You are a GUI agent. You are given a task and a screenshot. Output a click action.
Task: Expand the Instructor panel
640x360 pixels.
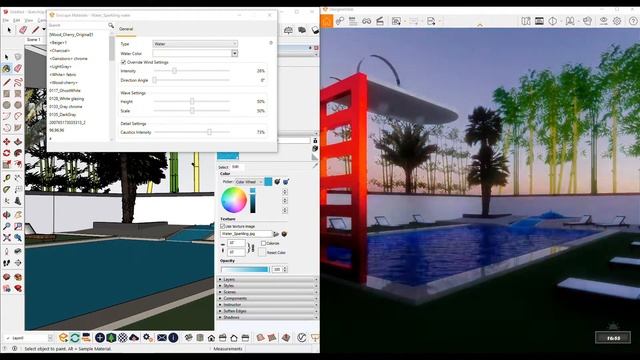(x=267, y=305)
